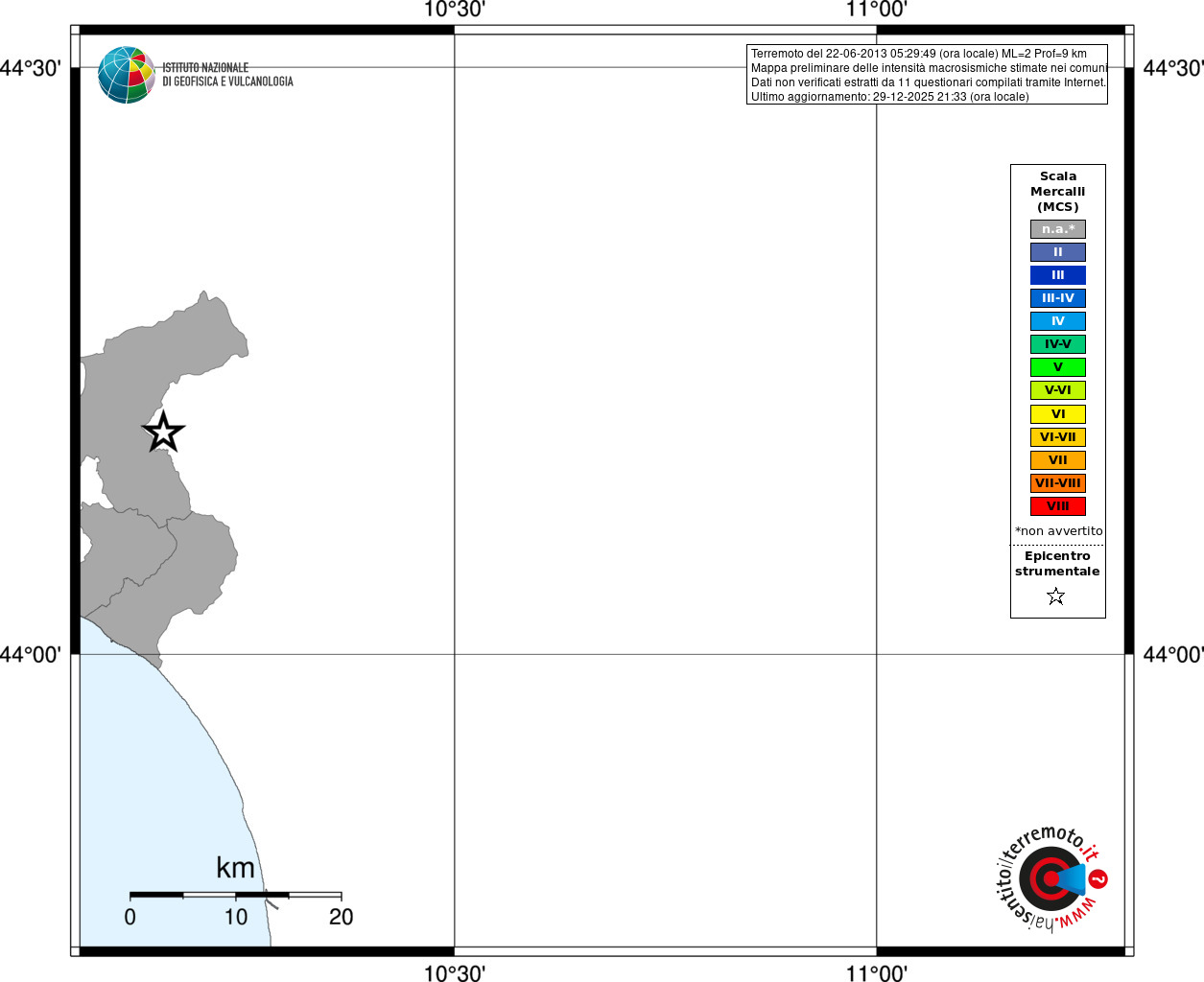The height and width of the screenshot is (982, 1204).
Task: Click the Scala Mercalli (MCS) title
Action: 1058,192
